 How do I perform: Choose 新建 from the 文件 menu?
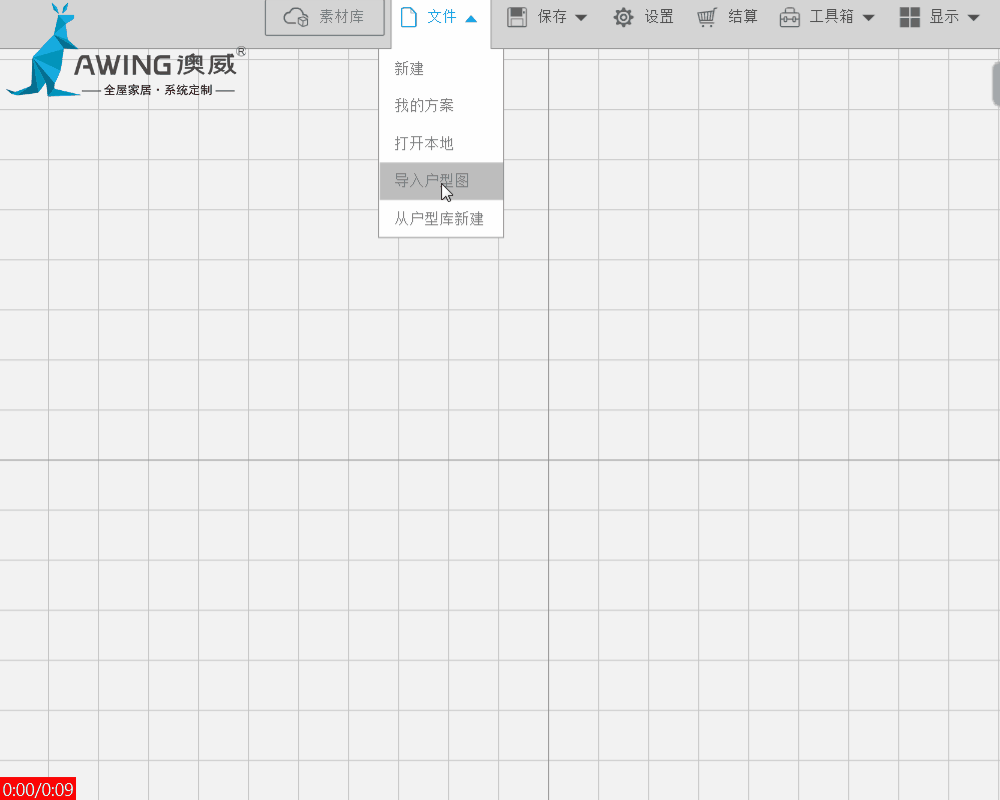[409, 69]
